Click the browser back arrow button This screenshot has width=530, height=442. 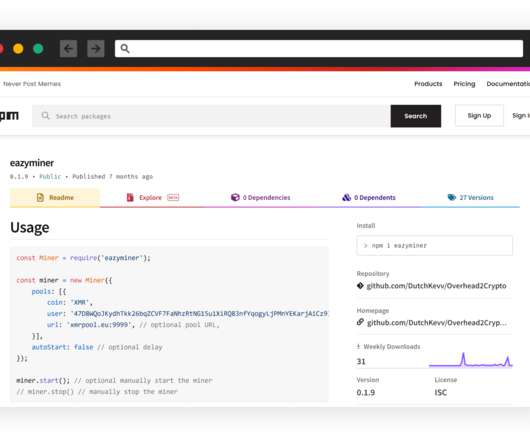(x=69, y=49)
